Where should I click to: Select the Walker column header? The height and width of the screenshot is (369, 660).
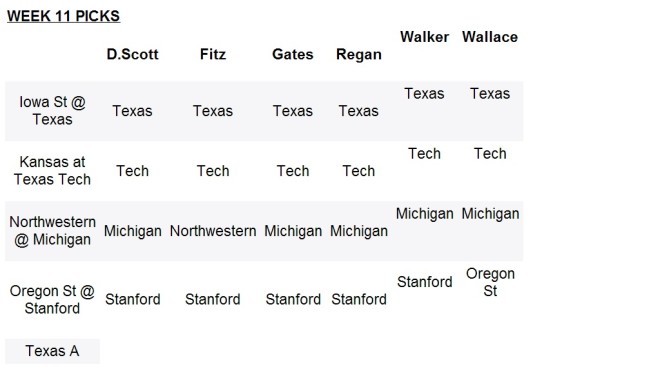pyautogui.click(x=424, y=37)
